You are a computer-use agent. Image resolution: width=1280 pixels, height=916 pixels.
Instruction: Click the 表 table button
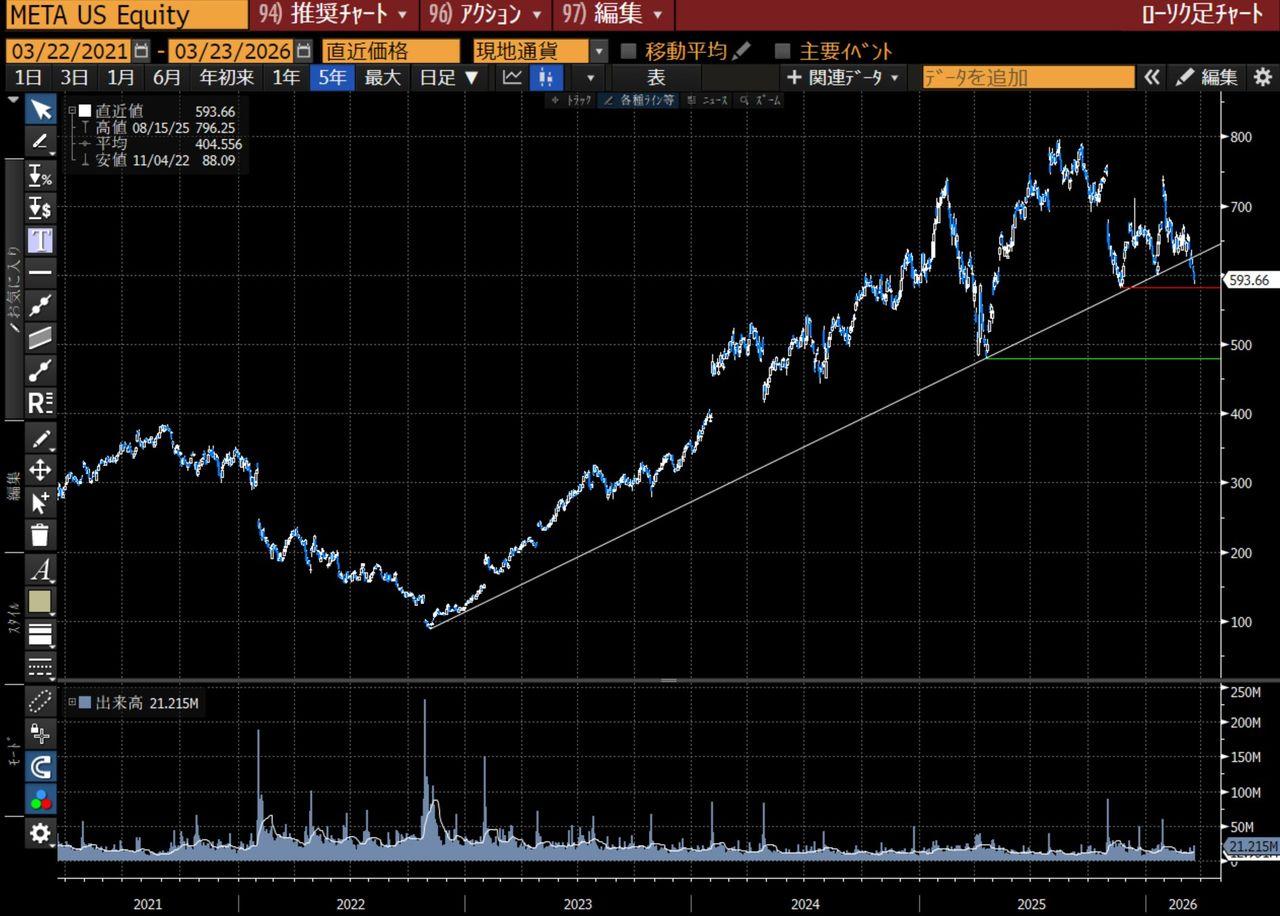655,77
